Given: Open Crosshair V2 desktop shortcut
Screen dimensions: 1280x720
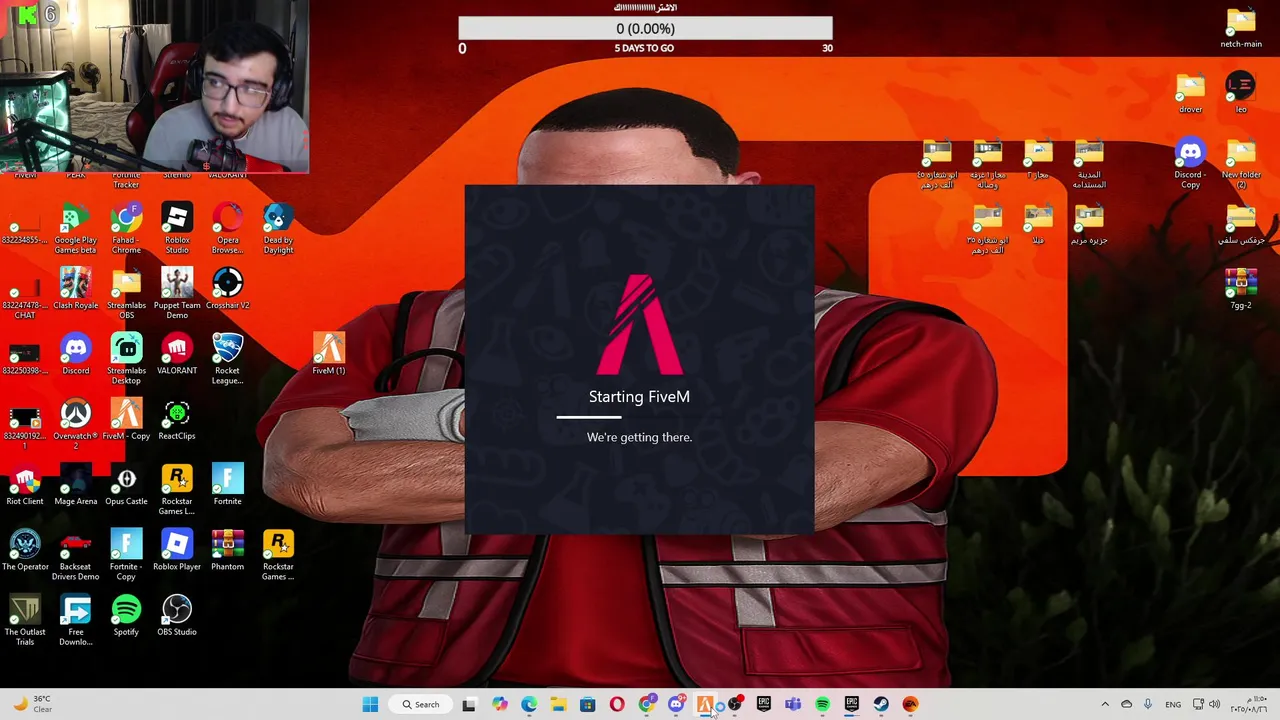Looking at the screenshot, I should point(227,288).
